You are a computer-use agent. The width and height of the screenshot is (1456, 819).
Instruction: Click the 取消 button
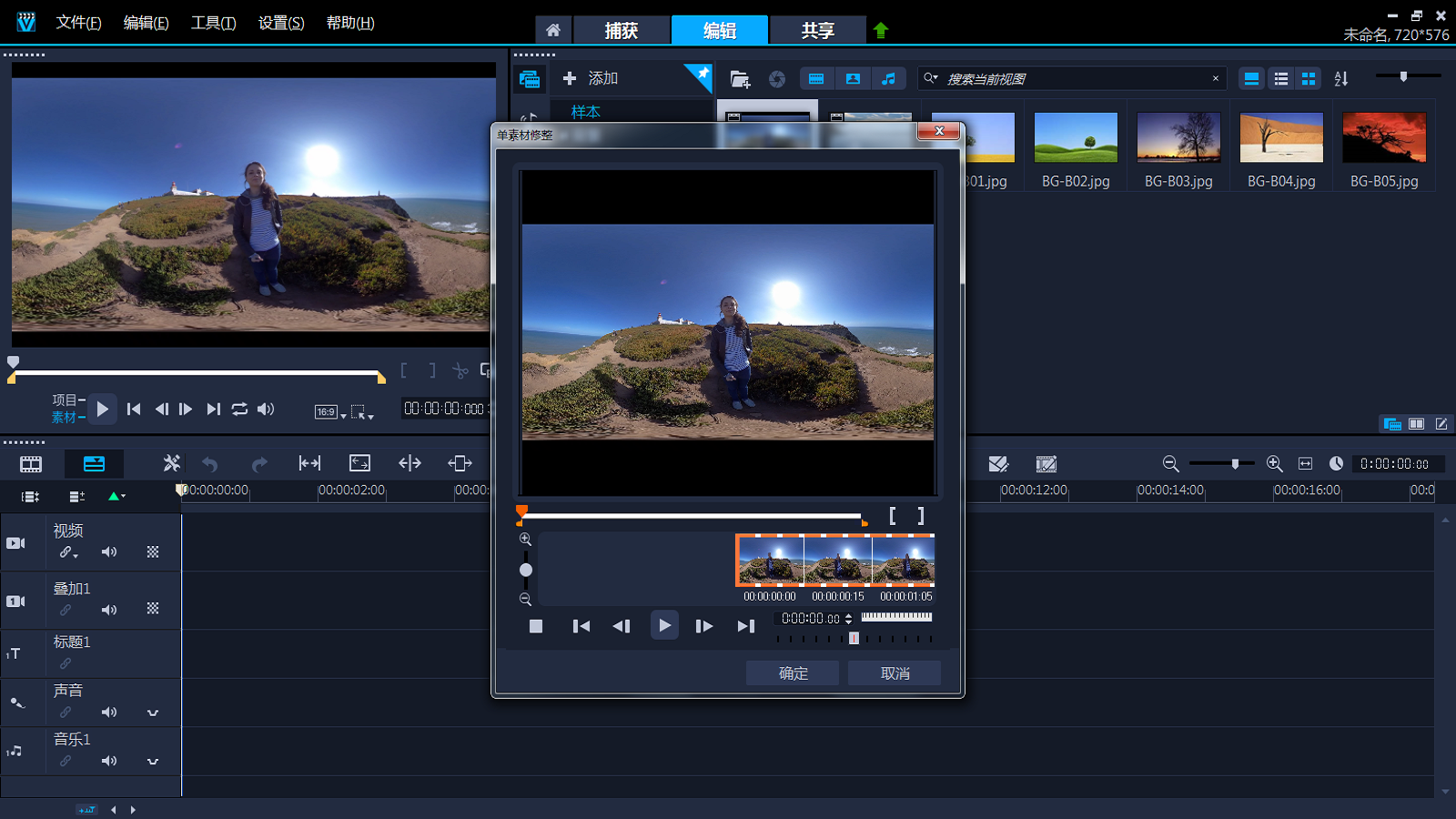coord(895,673)
